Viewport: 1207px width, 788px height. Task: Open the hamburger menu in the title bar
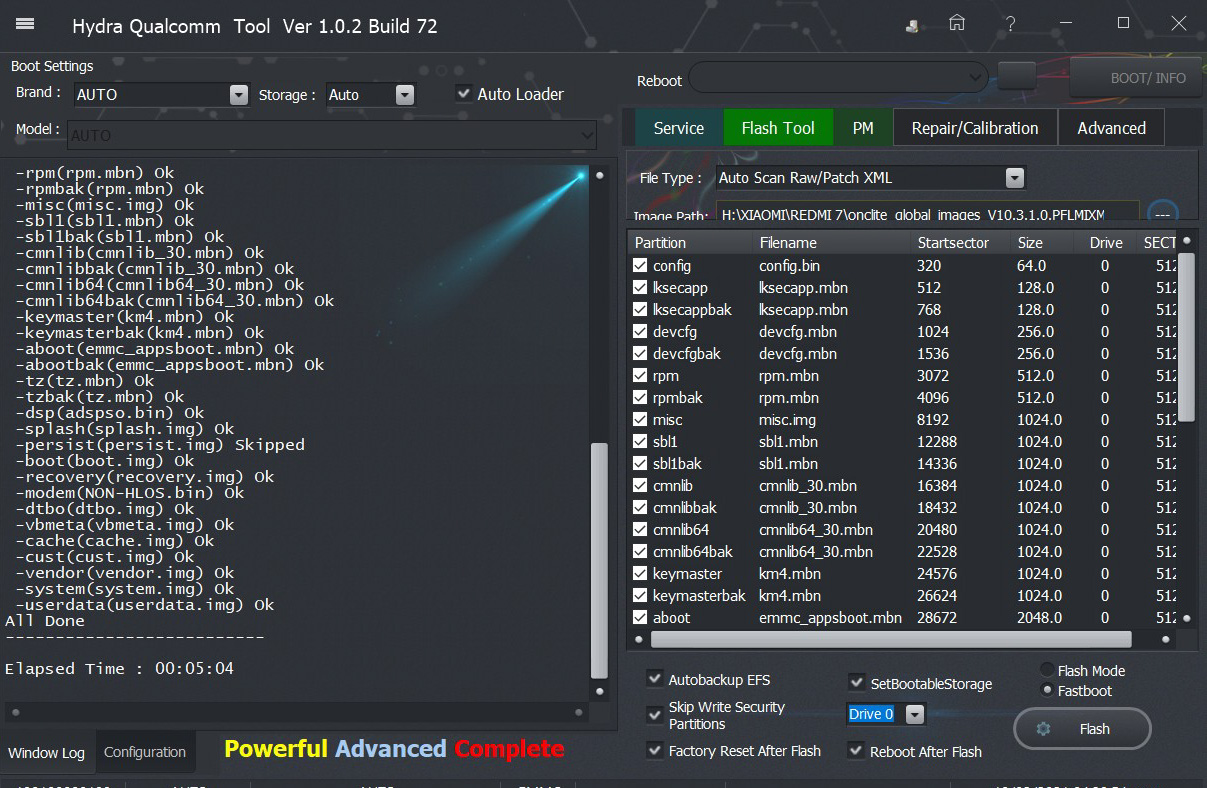click(x=26, y=24)
